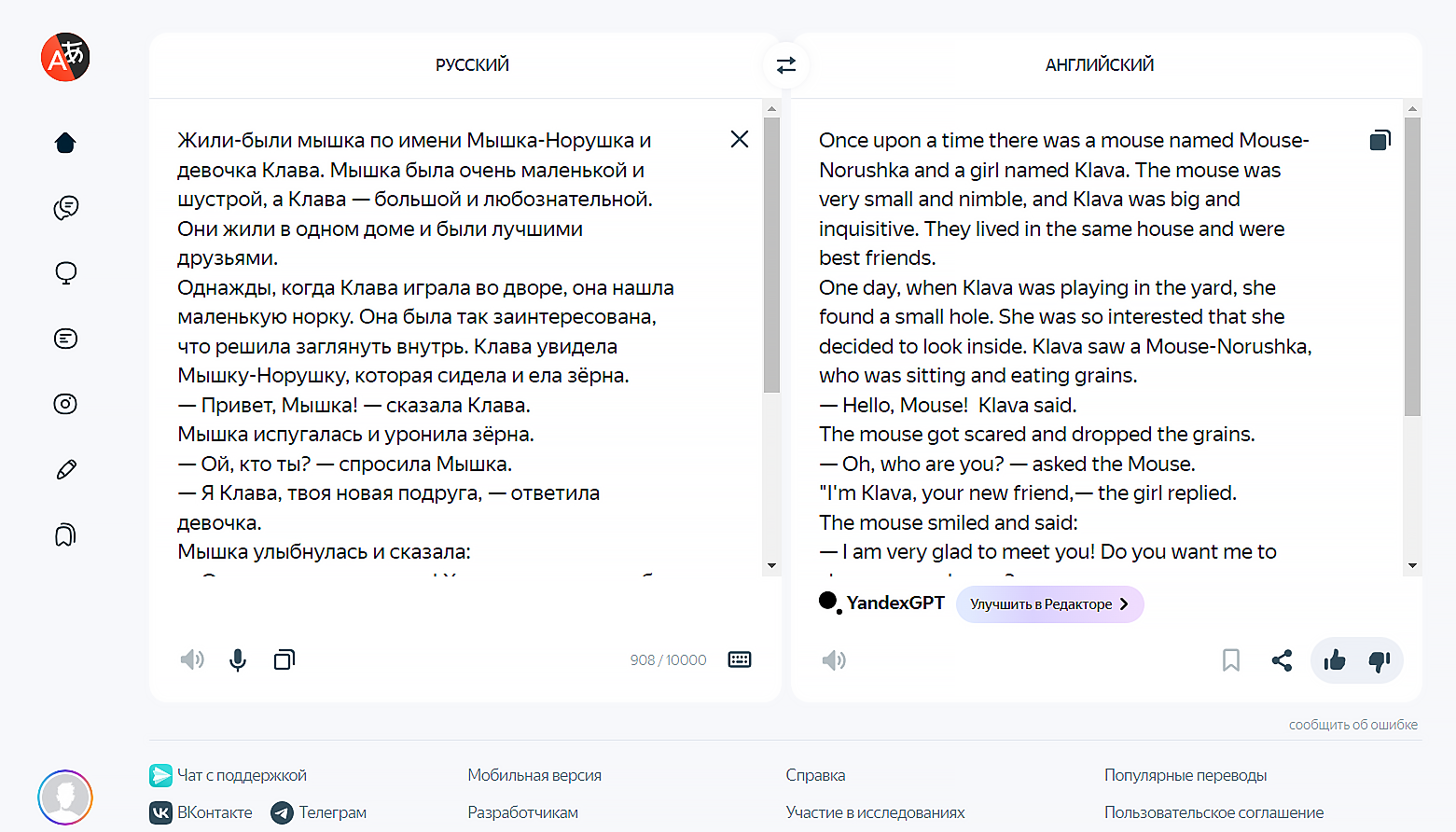Start voice input with microphone
The height and width of the screenshot is (832, 1456).
(238, 660)
